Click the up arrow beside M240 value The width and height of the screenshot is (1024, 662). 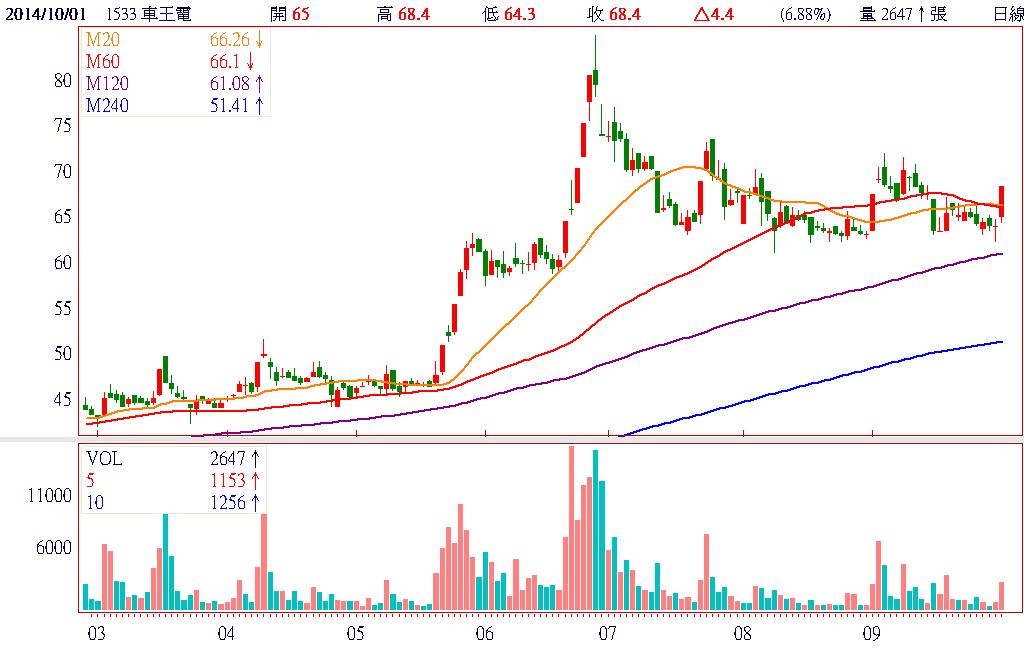(259, 104)
